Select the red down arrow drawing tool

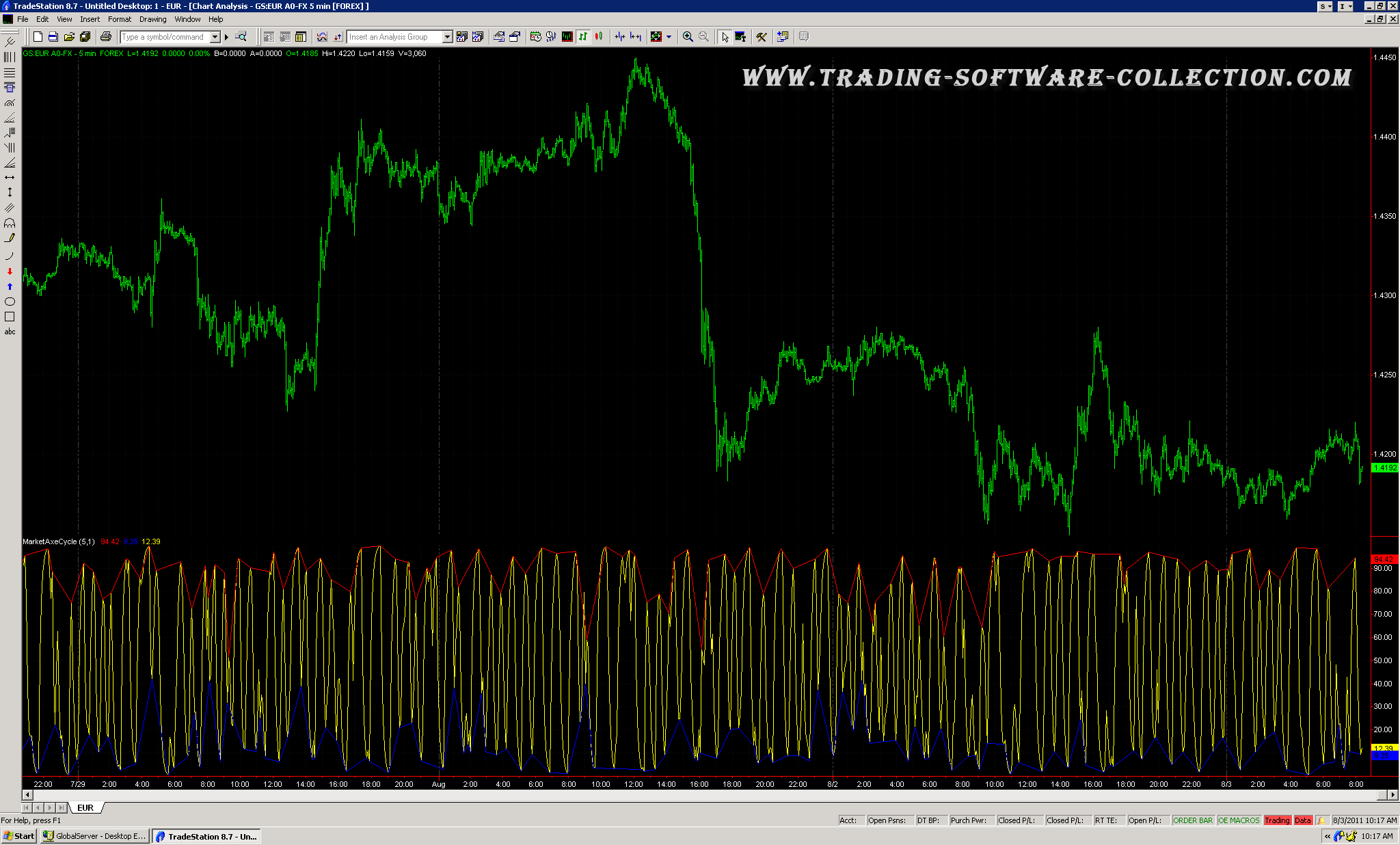point(10,271)
